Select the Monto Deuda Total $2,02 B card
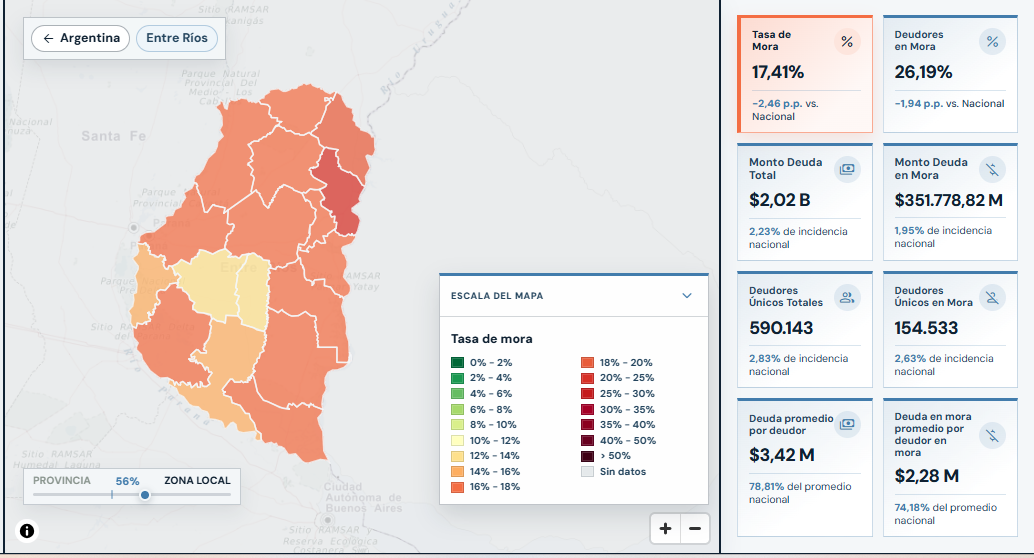Viewport: 1034px width, 558px height. coord(805,202)
